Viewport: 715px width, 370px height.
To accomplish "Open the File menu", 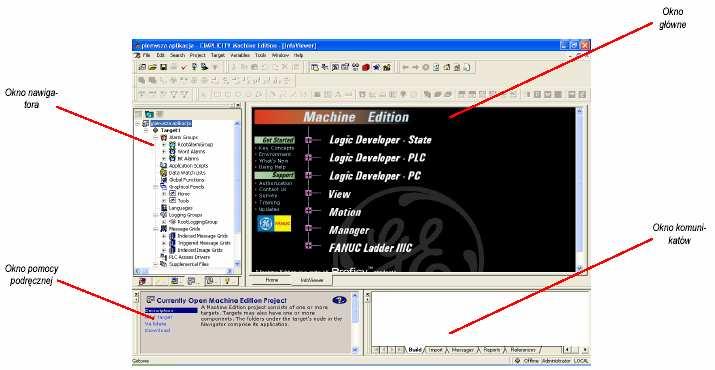I will click(146, 55).
